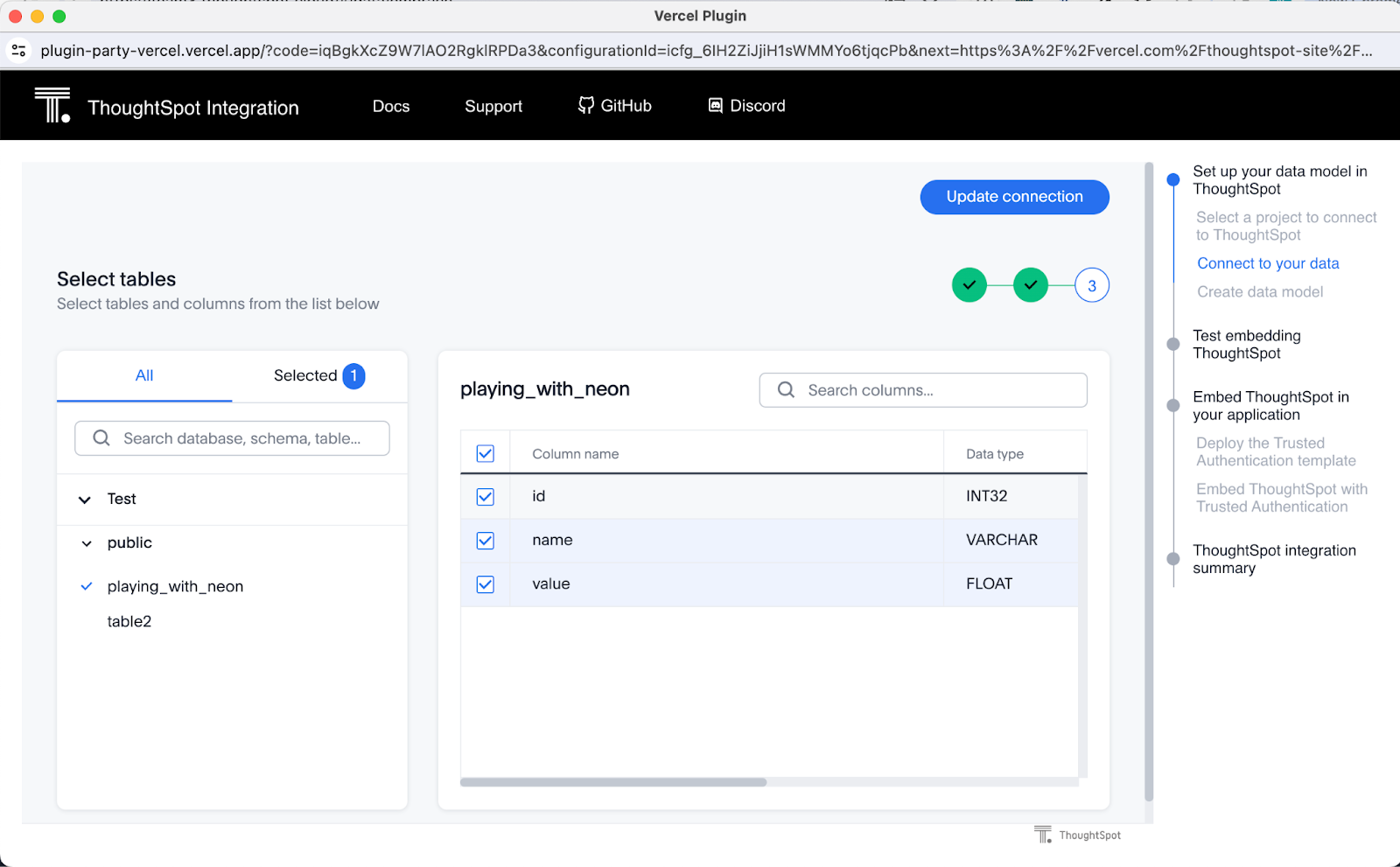Switch to the Selected tab

(318, 376)
